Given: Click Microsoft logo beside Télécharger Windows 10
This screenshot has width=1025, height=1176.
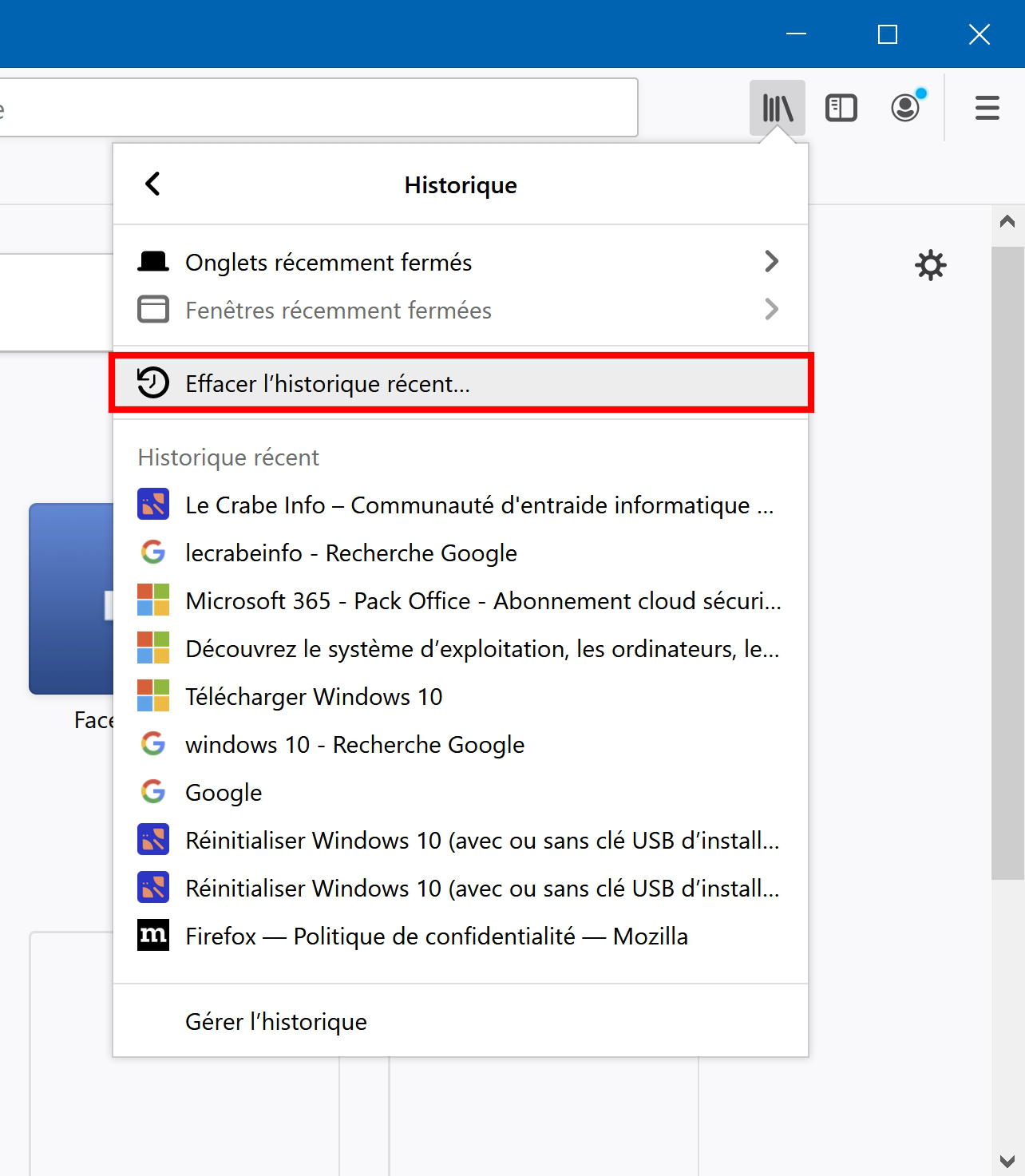Looking at the screenshot, I should pos(153,695).
